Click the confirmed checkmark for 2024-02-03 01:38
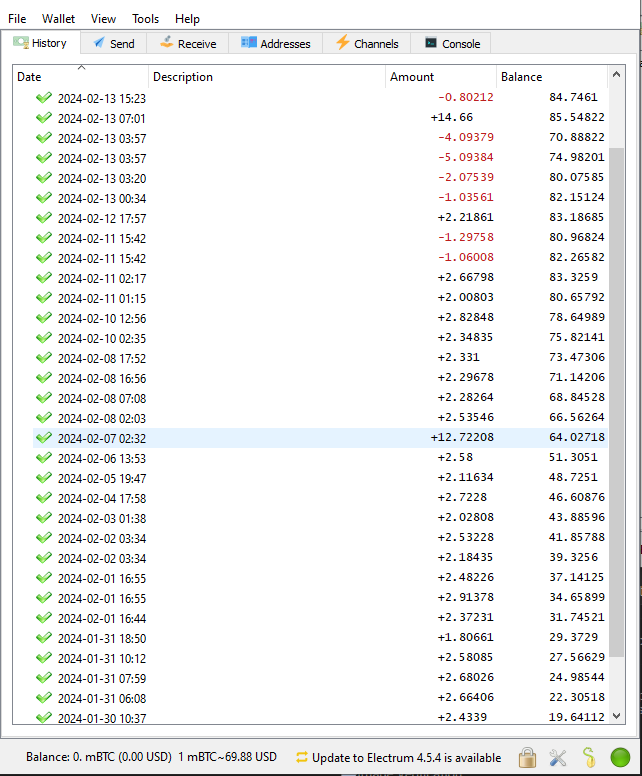The width and height of the screenshot is (642, 776). pos(44,518)
